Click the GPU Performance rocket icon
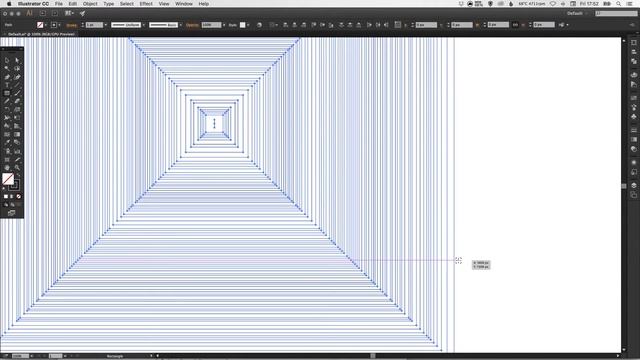The width and height of the screenshot is (640, 360). pyautogui.click(x=82, y=13)
